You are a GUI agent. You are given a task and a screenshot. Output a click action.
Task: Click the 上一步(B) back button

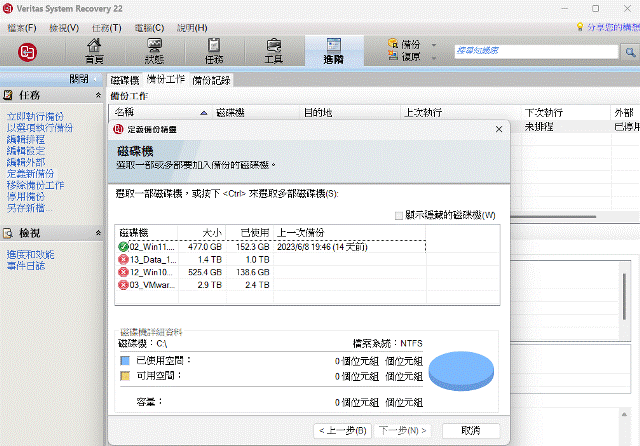[x=342, y=430]
